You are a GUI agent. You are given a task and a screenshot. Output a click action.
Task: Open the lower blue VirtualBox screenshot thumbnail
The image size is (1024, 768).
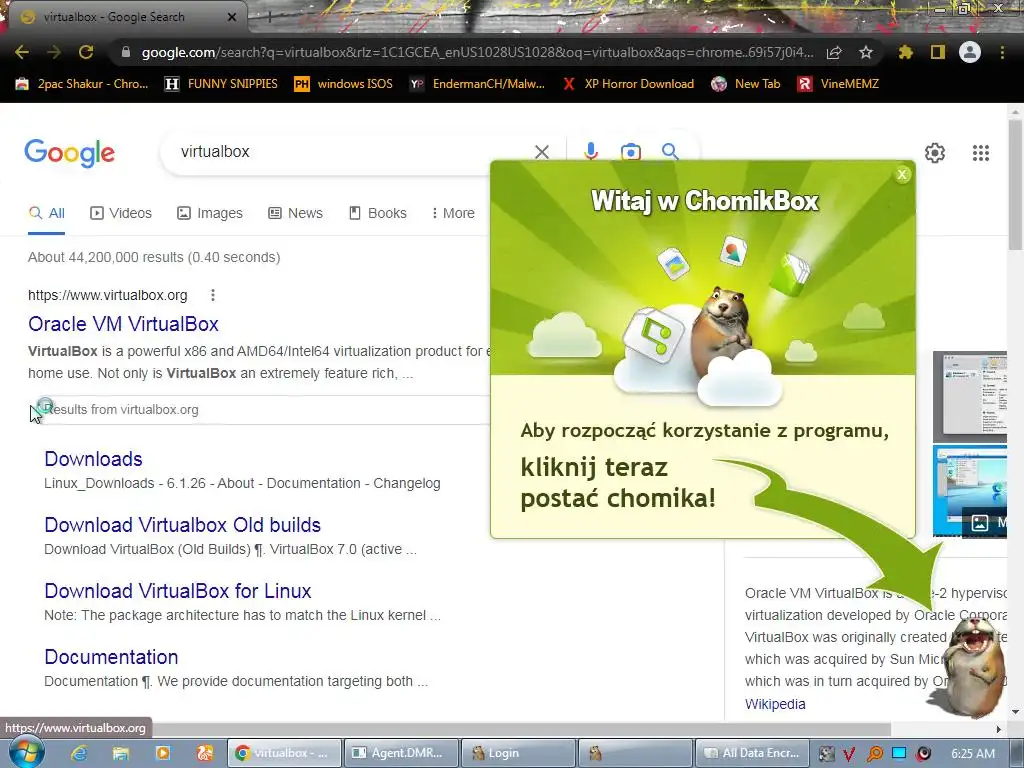coord(970,491)
